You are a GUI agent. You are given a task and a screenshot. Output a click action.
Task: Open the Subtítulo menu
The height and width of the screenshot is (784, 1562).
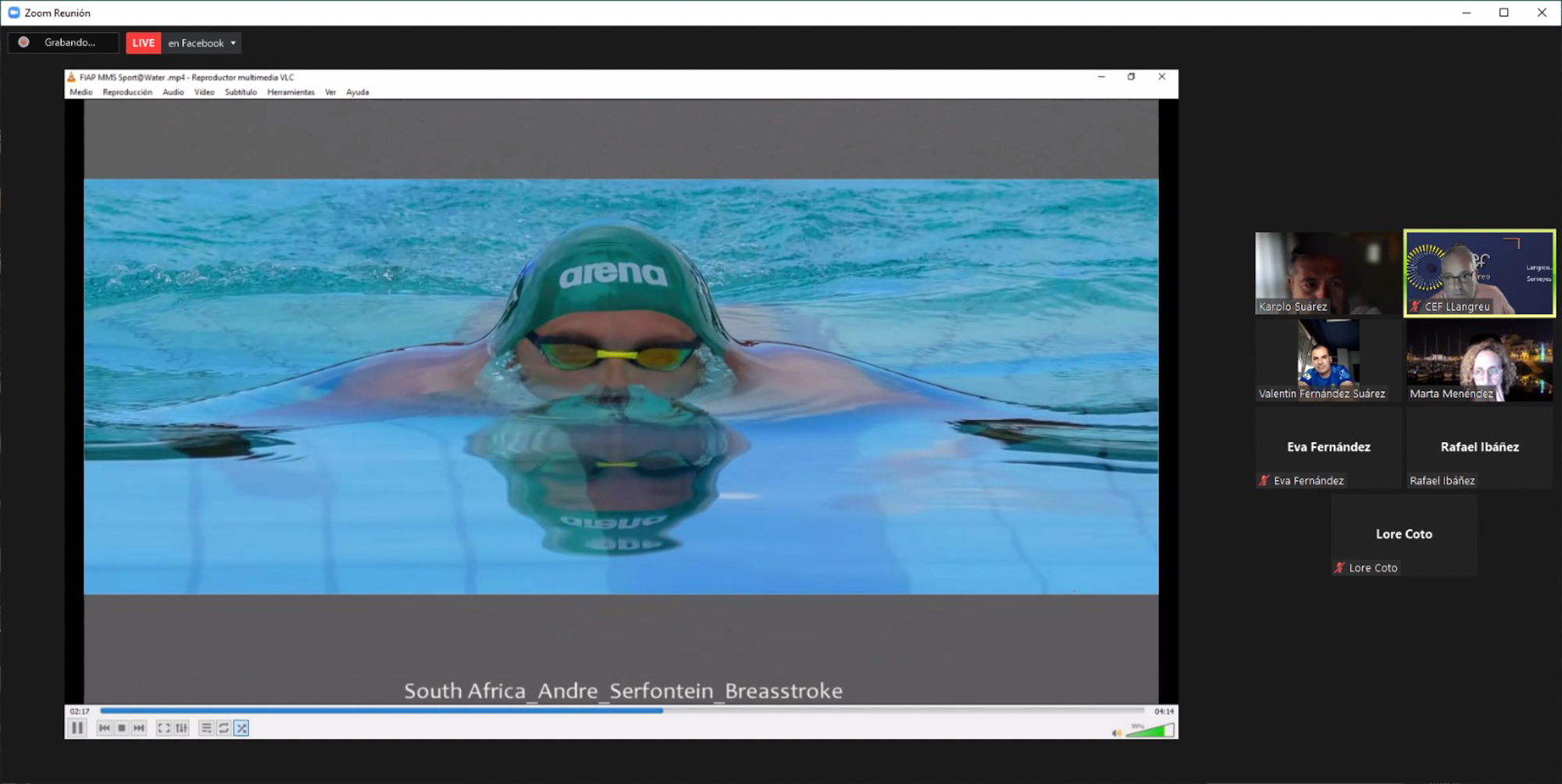241,92
